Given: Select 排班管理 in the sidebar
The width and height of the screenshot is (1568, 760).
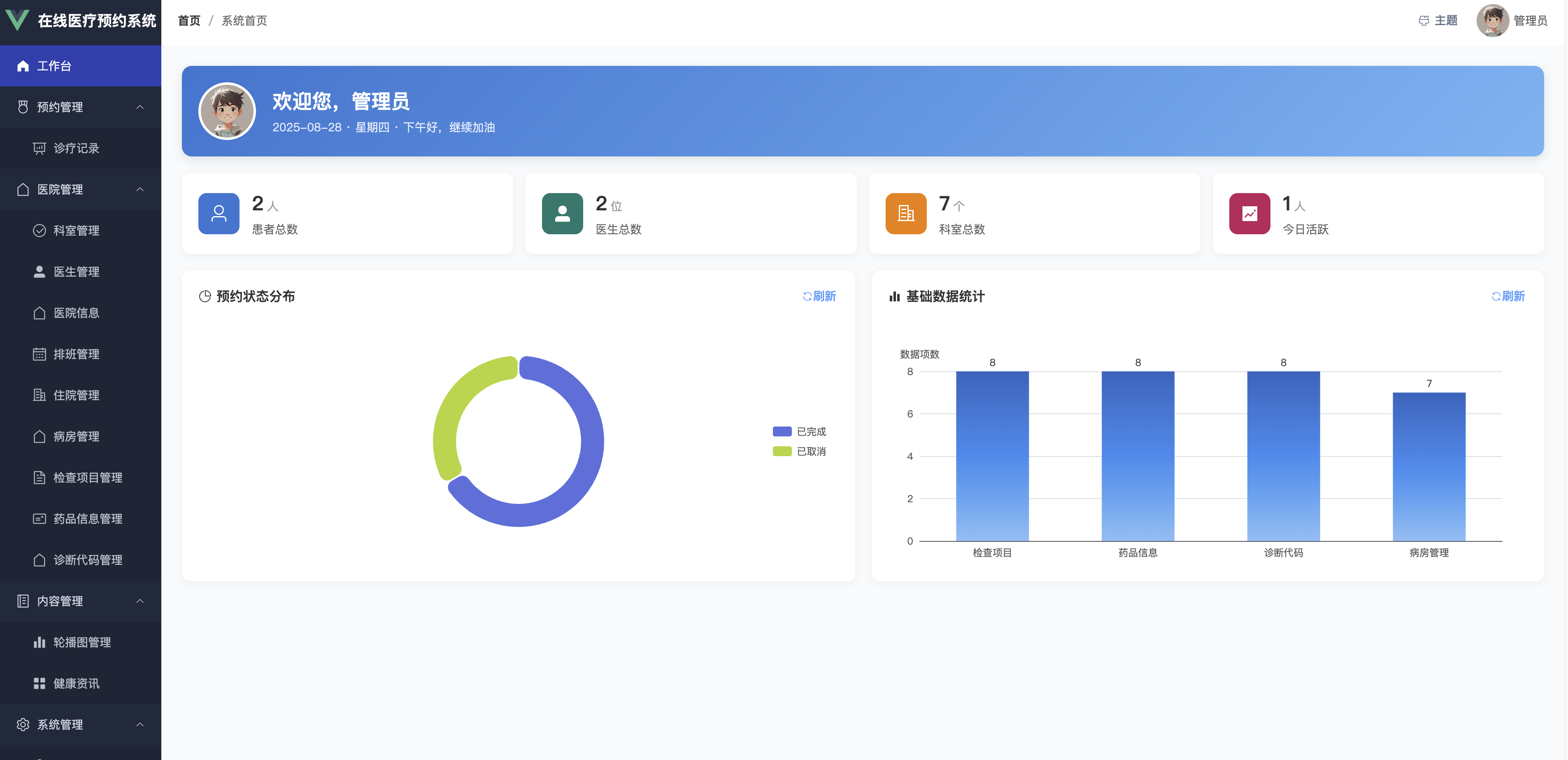Looking at the screenshot, I should pos(76,354).
